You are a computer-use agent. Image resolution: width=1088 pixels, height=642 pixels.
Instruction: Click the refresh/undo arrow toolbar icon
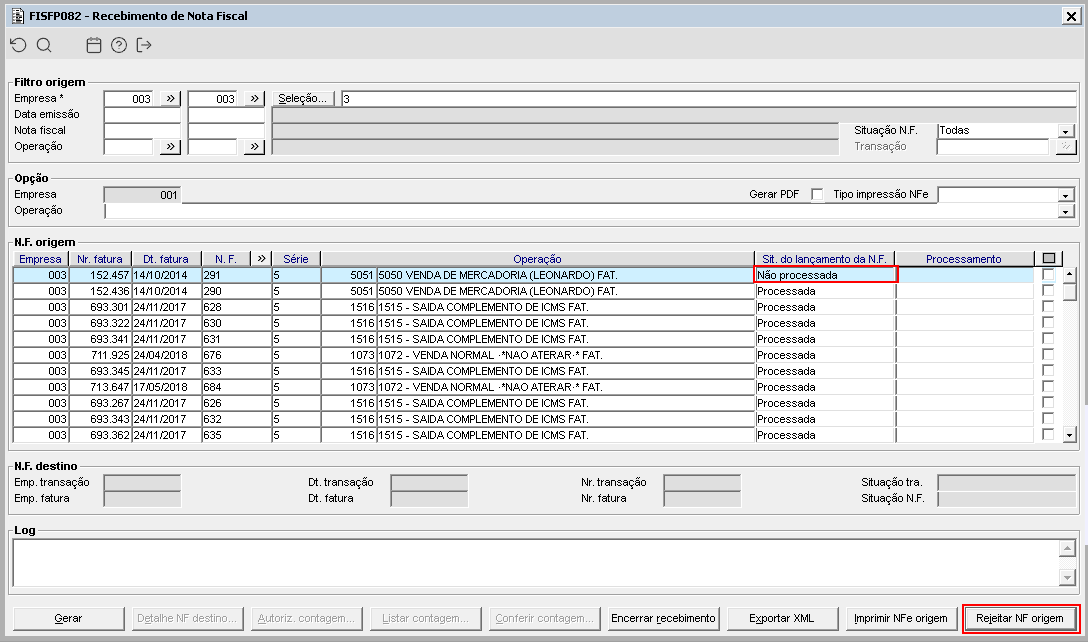coord(19,45)
